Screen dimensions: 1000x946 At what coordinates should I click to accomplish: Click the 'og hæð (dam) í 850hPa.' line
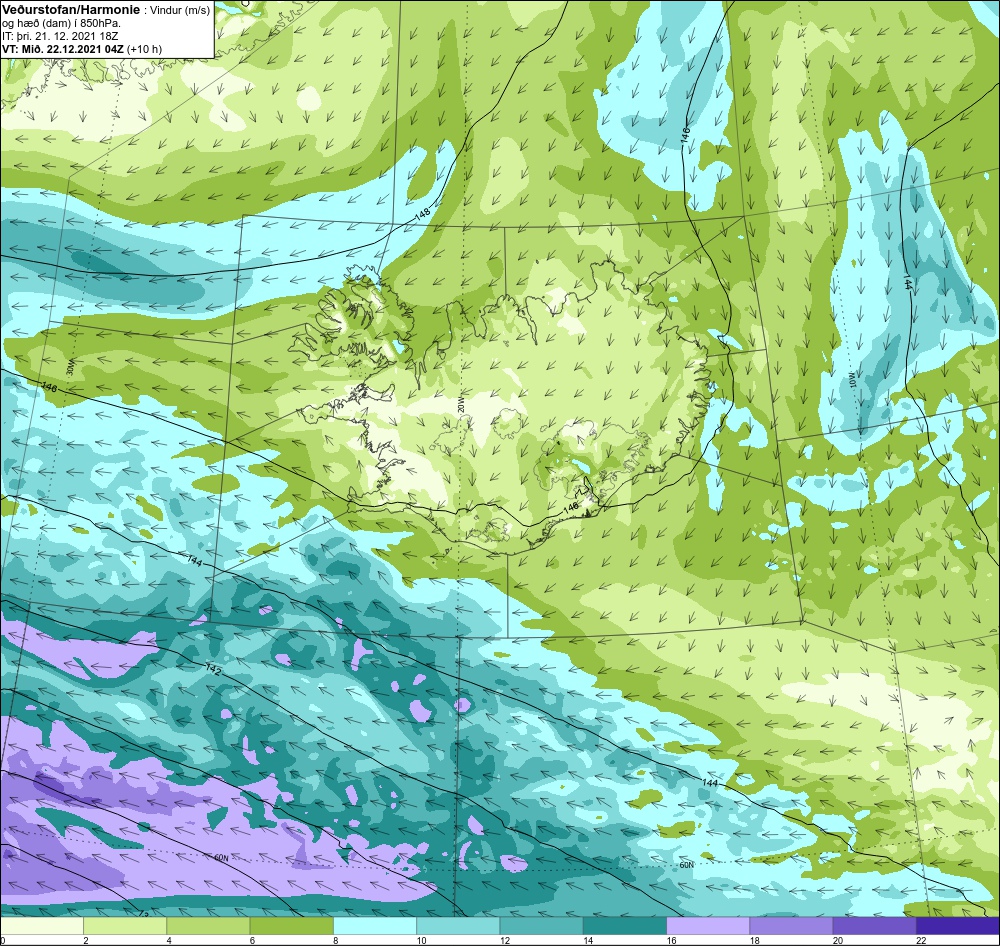[x=62, y=24]
